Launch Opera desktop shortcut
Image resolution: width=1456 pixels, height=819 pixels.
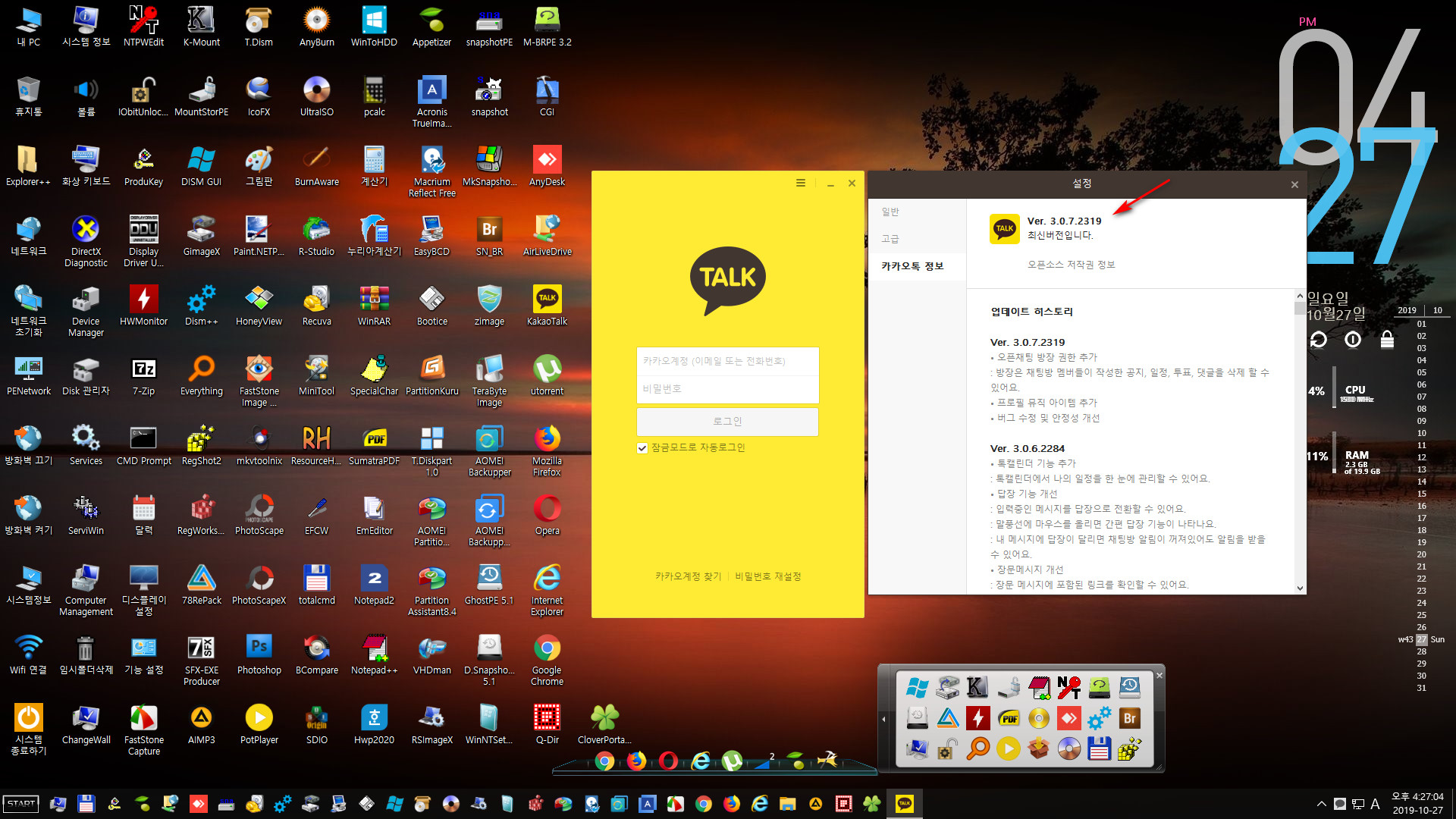point(547,514)
